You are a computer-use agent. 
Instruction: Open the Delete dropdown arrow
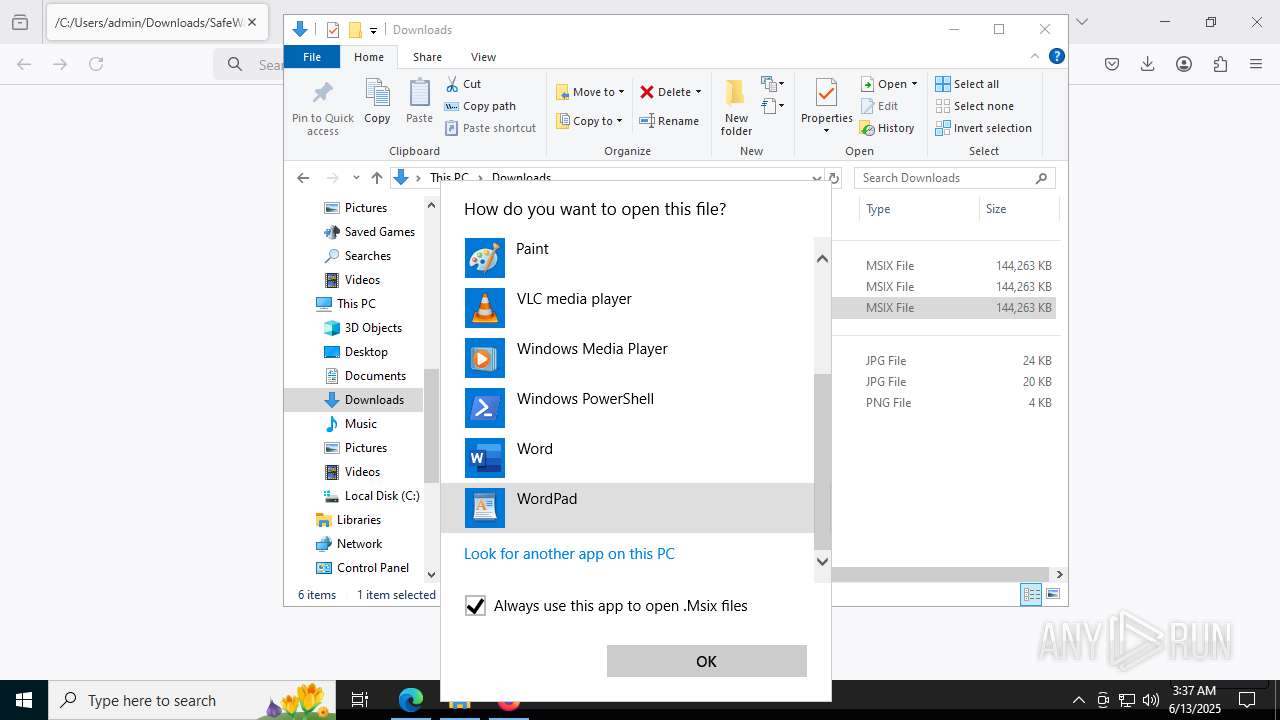[698, 92]
